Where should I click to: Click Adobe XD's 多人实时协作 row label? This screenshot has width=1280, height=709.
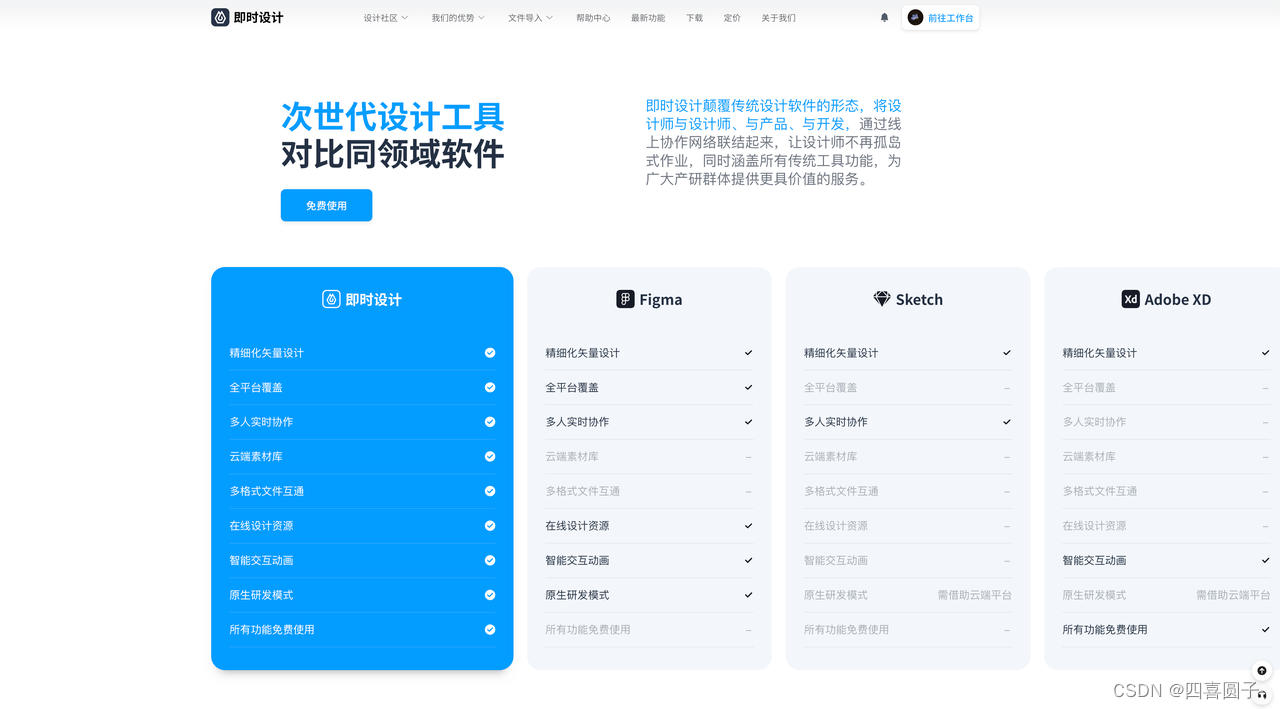tap(1094, 422)
